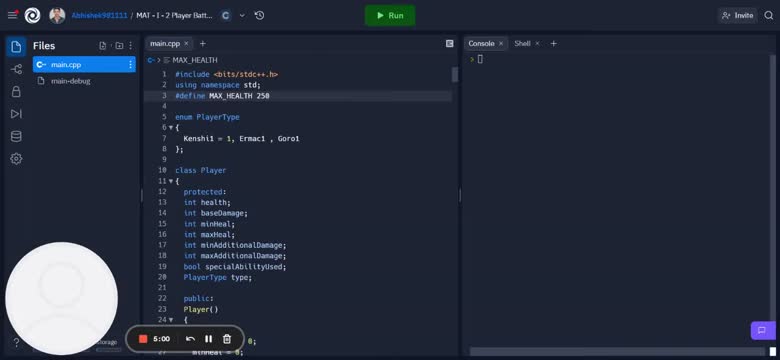780x360 pixels.
Task: Open the Abhishek981111 profile link
Action: pos(99,15)
